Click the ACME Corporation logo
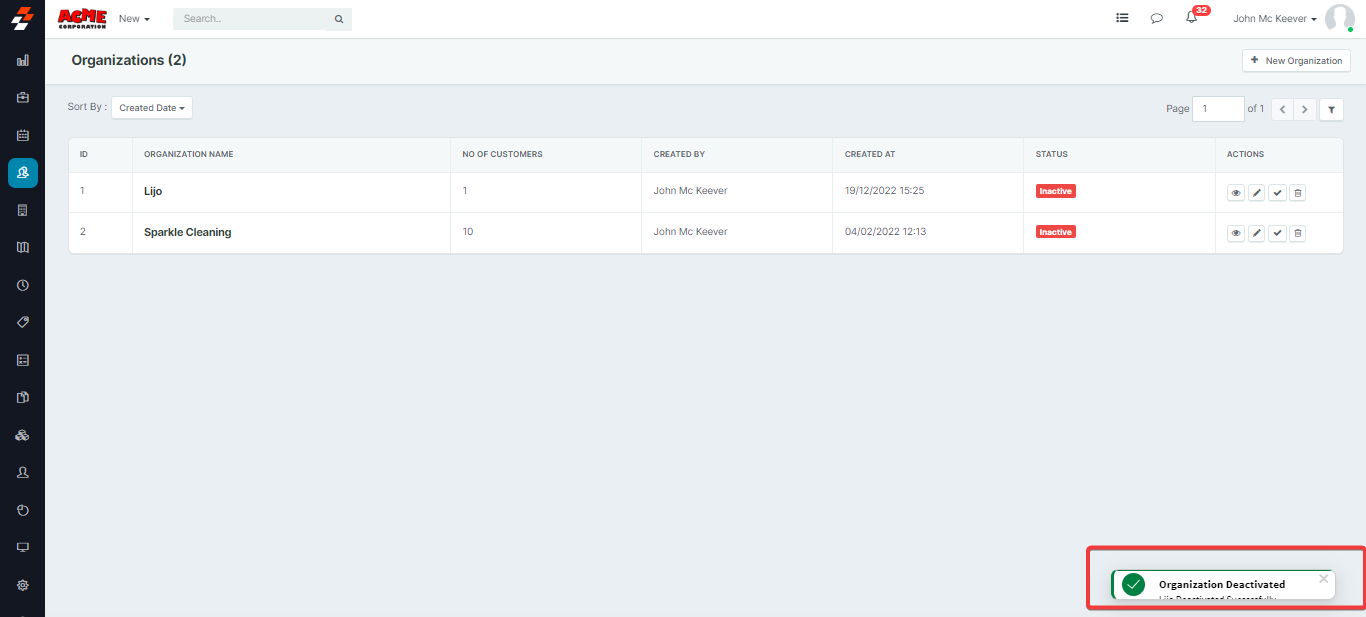Screen dimensions: 1366x617 point(82,18)
